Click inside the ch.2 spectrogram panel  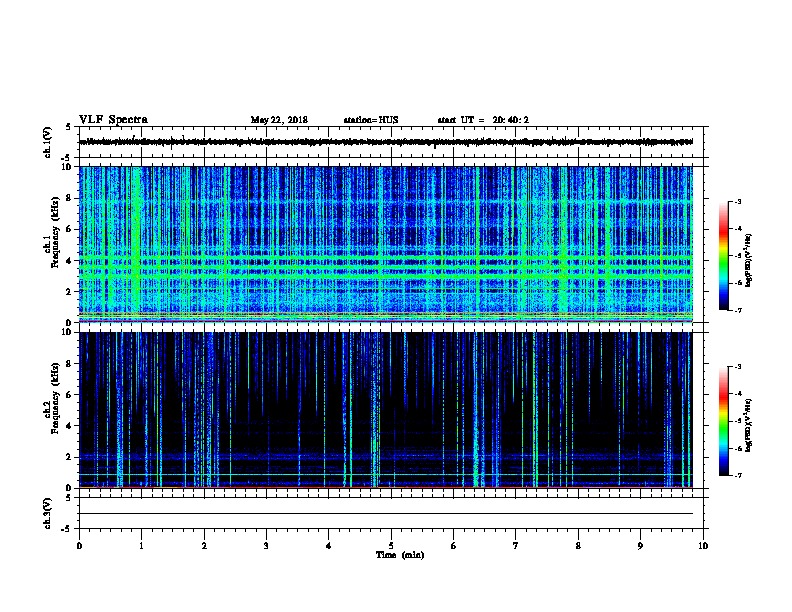coord(386,410)
